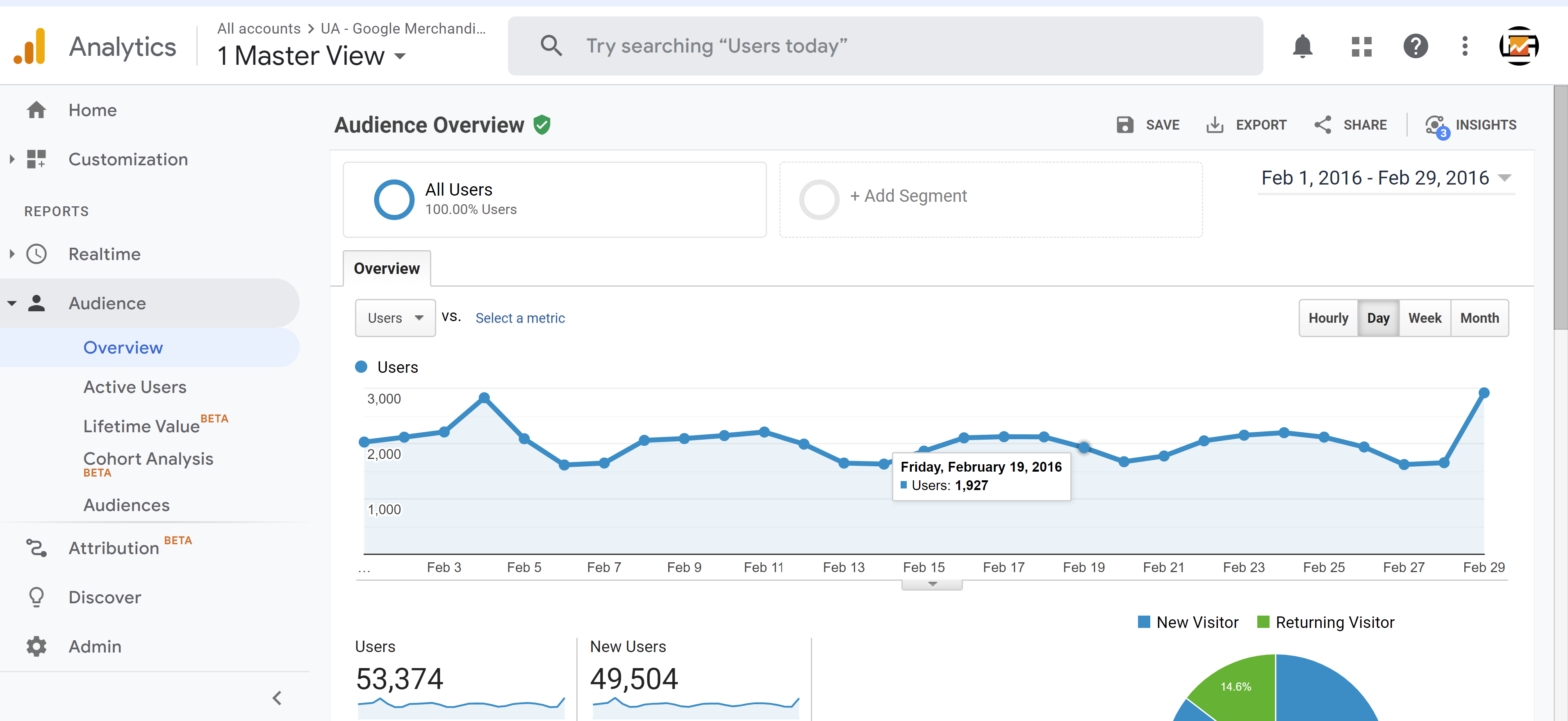Select Overview in the Audience menu
Screen dimensions: 1568x721
123,347
